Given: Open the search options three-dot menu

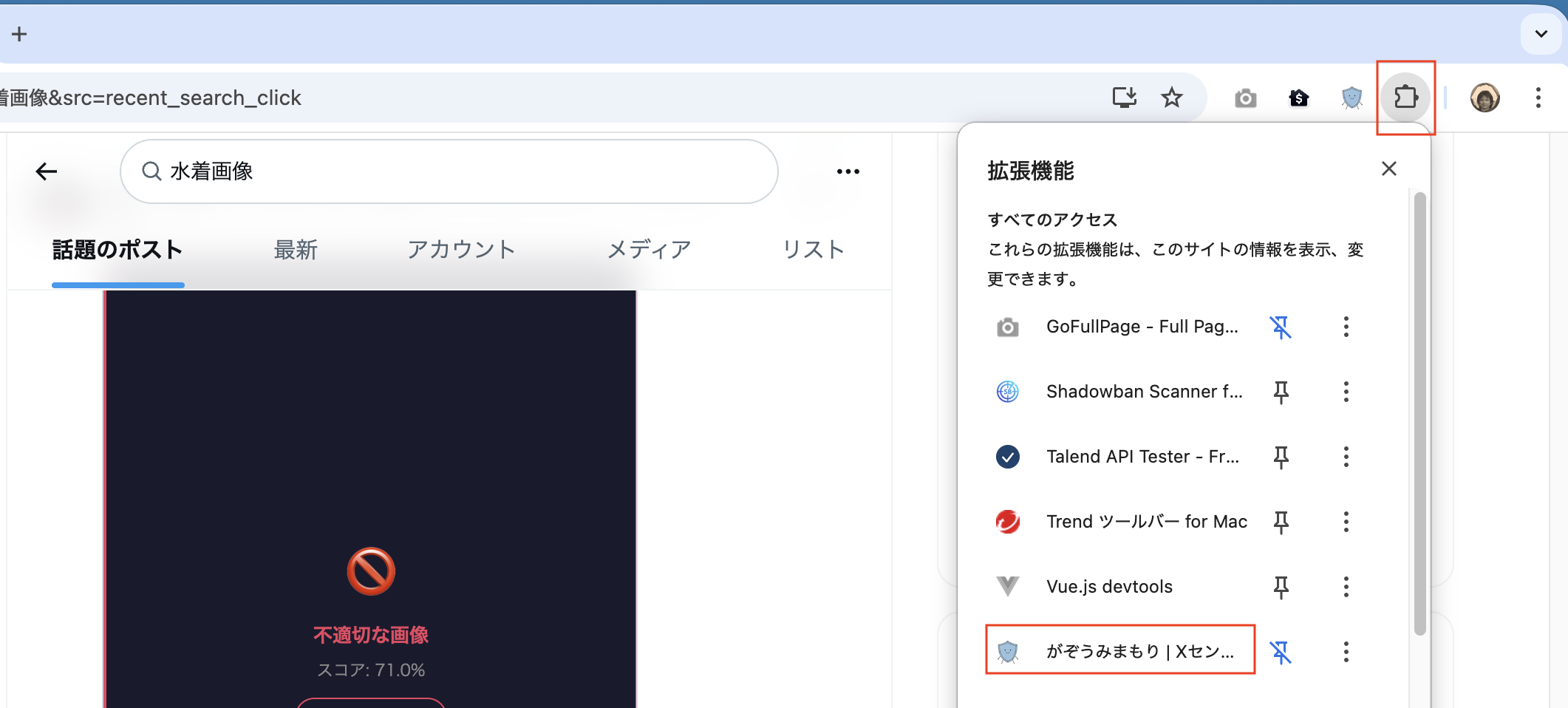Looking at the screenshot, I should tap(848, 171).
